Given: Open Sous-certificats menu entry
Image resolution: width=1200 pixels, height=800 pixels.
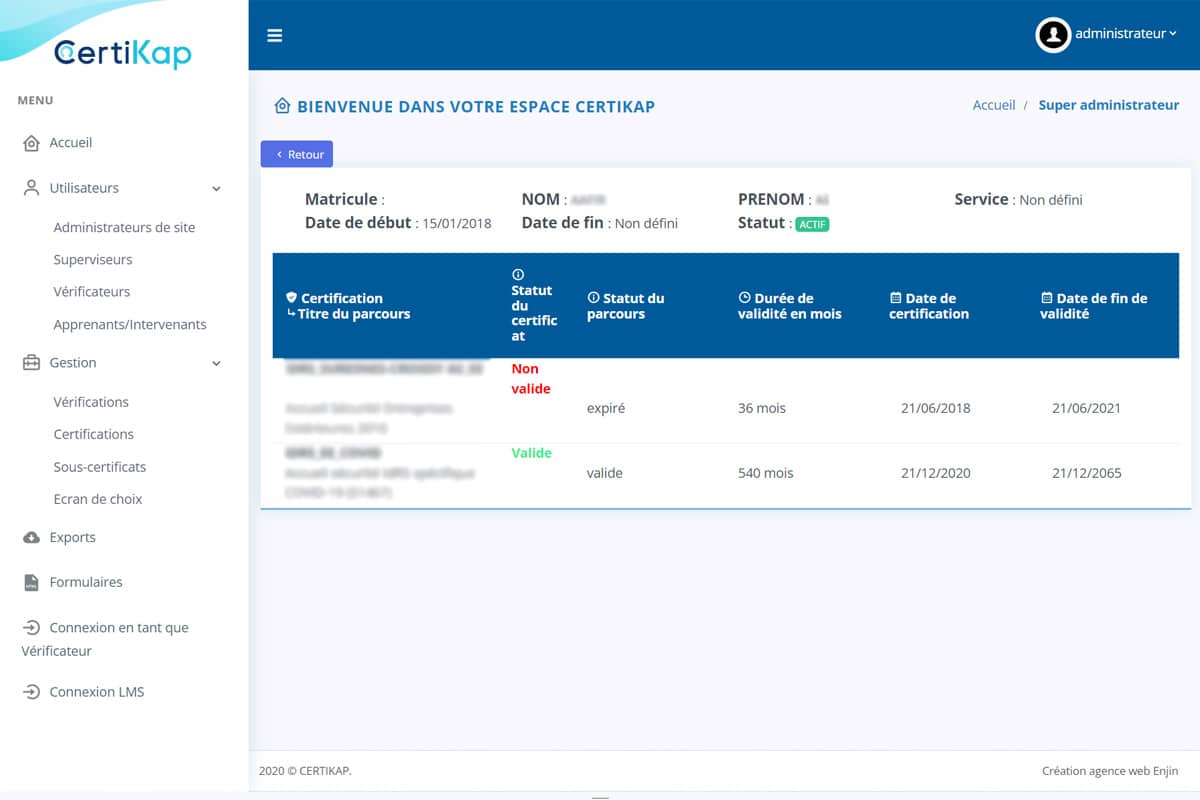Looking at the screenshot, I should (99, 467).
